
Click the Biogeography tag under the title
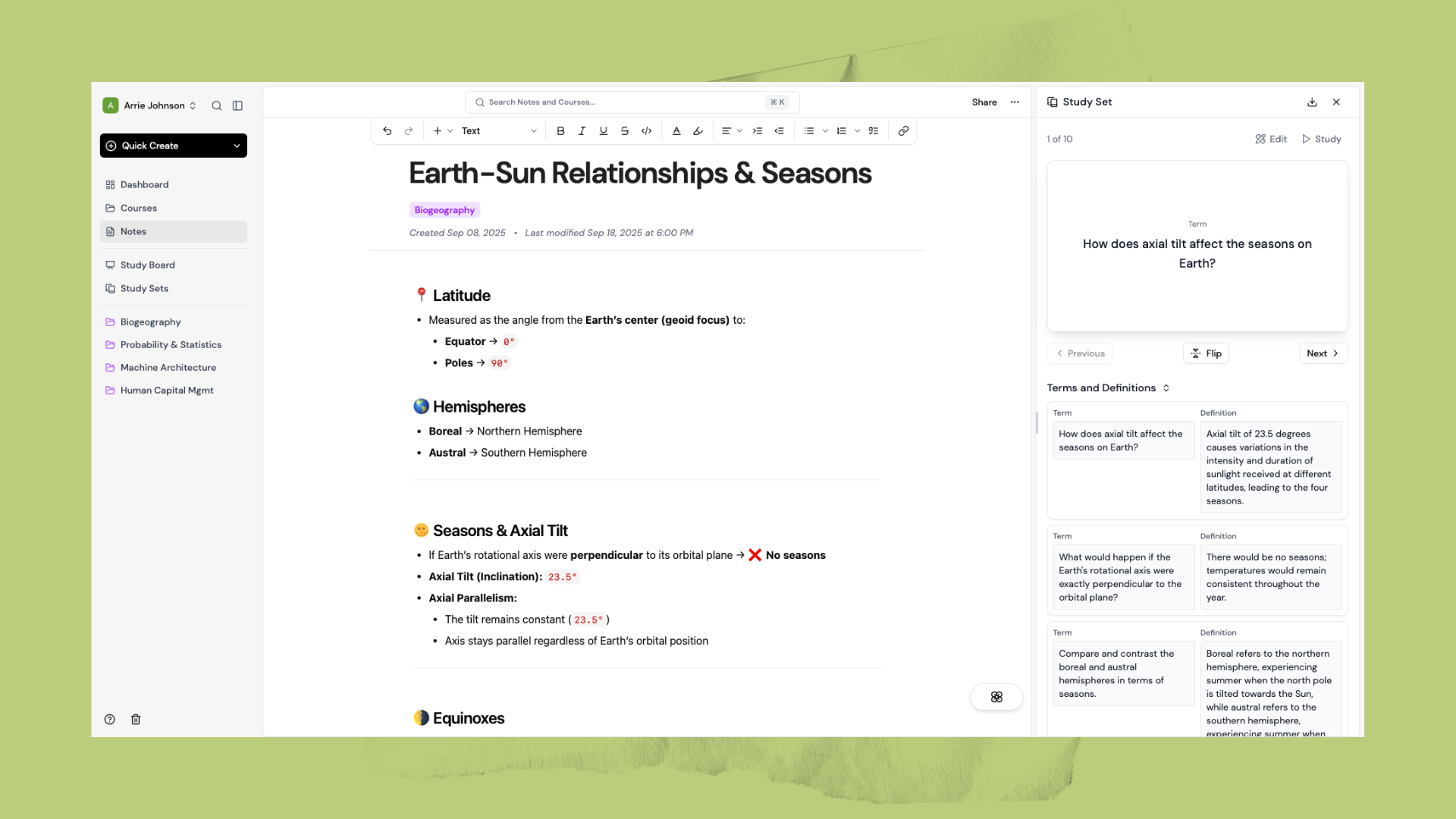click(444, 209)
